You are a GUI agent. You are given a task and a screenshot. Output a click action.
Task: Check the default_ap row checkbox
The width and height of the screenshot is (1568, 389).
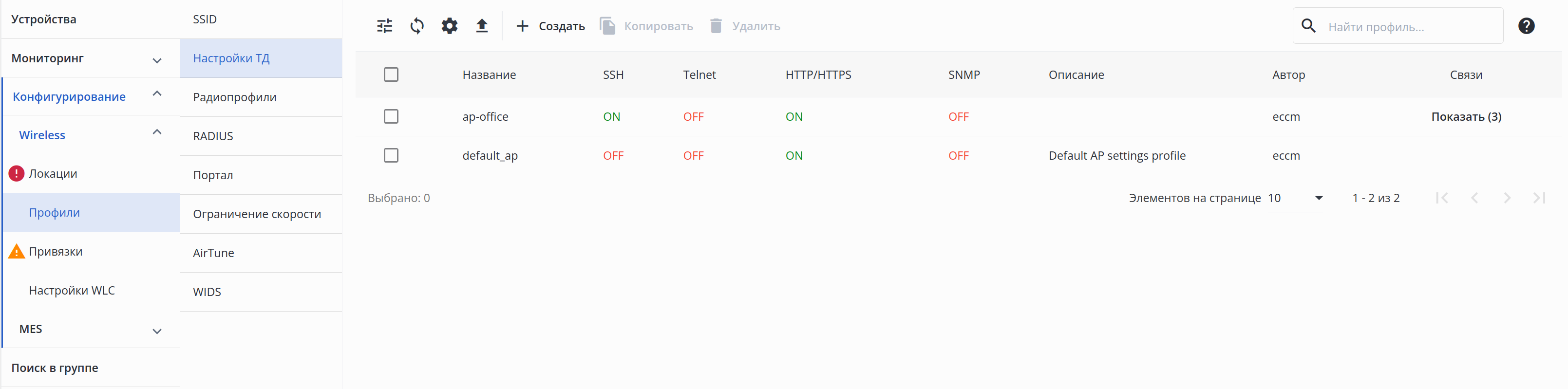click(x=391, y=155)
